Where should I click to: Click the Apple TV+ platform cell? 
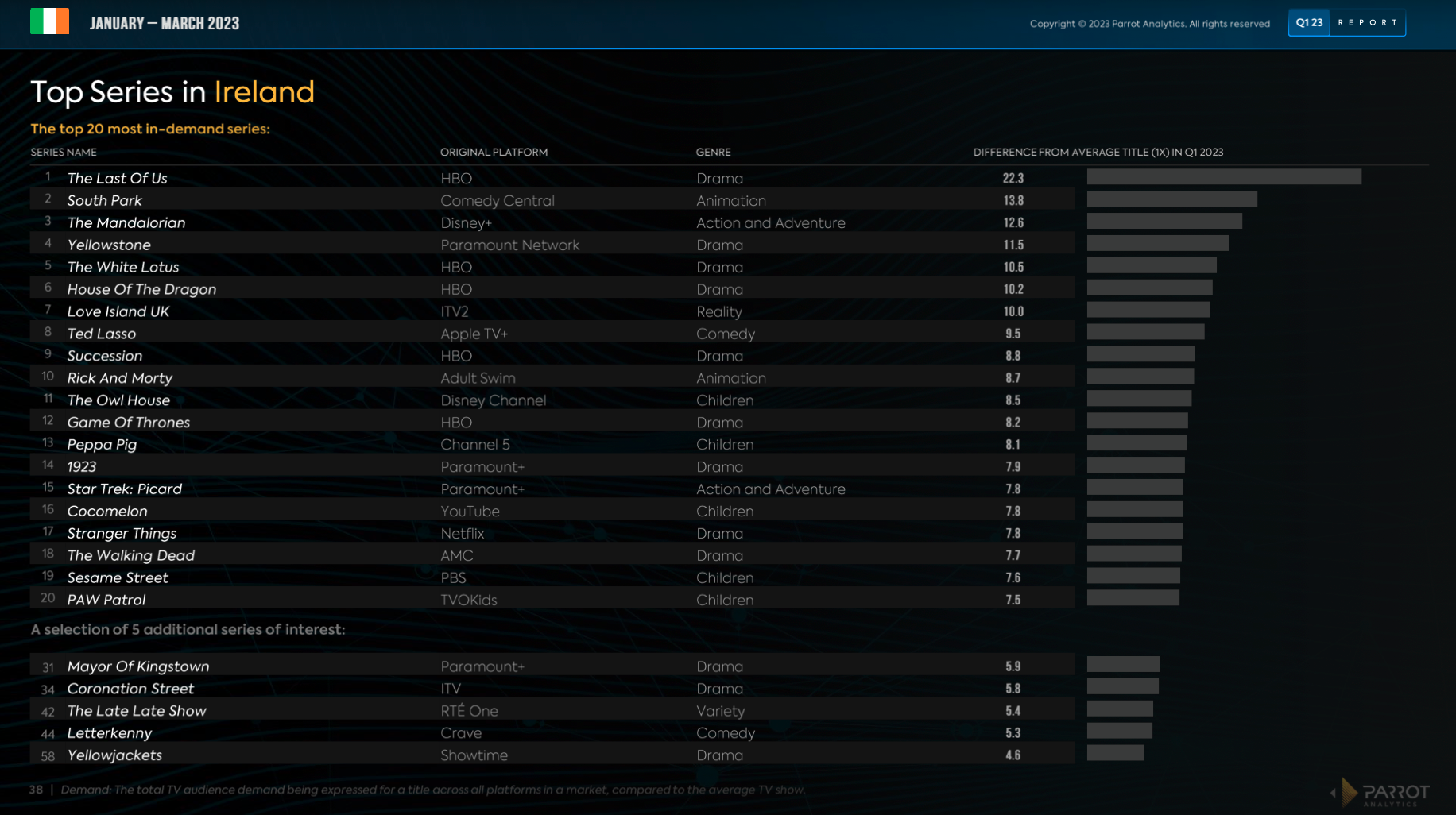[474, 334]
